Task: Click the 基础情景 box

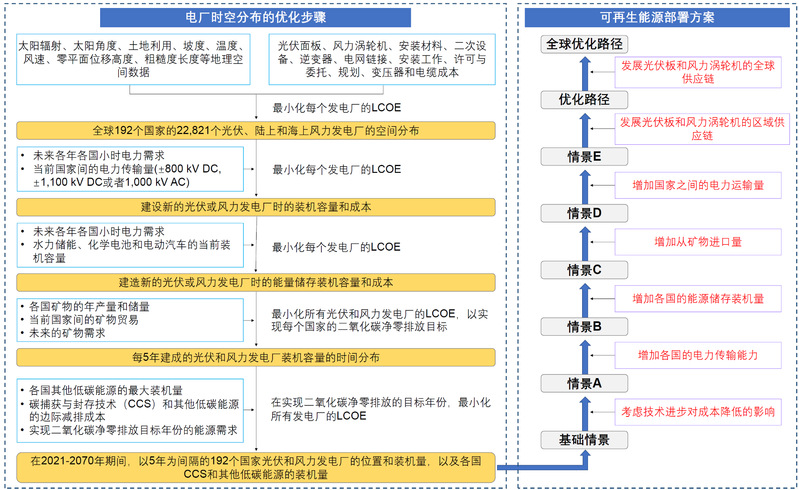Action: pyautogui.click(x=583, y=440)
